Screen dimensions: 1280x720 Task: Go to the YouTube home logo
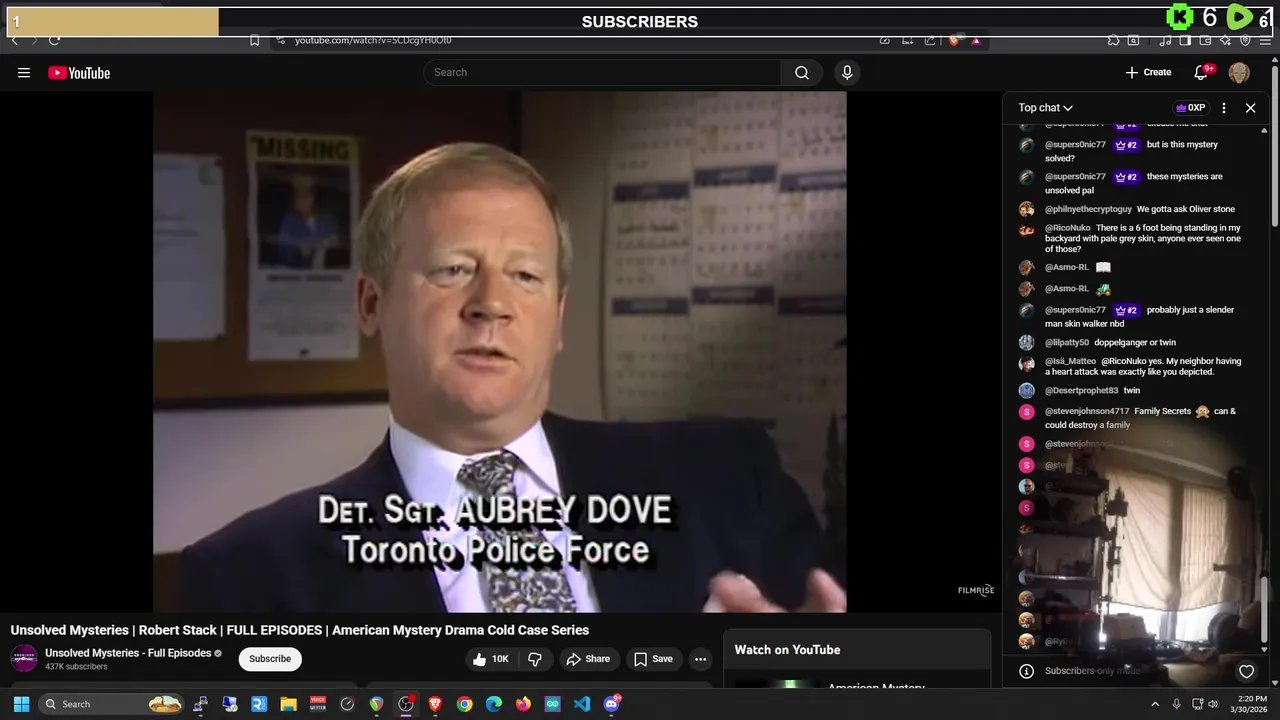[x=79, y=72]
